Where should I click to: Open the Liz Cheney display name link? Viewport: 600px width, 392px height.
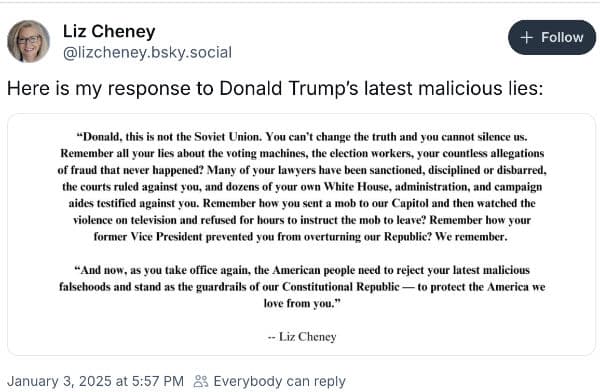pos(109,31)
